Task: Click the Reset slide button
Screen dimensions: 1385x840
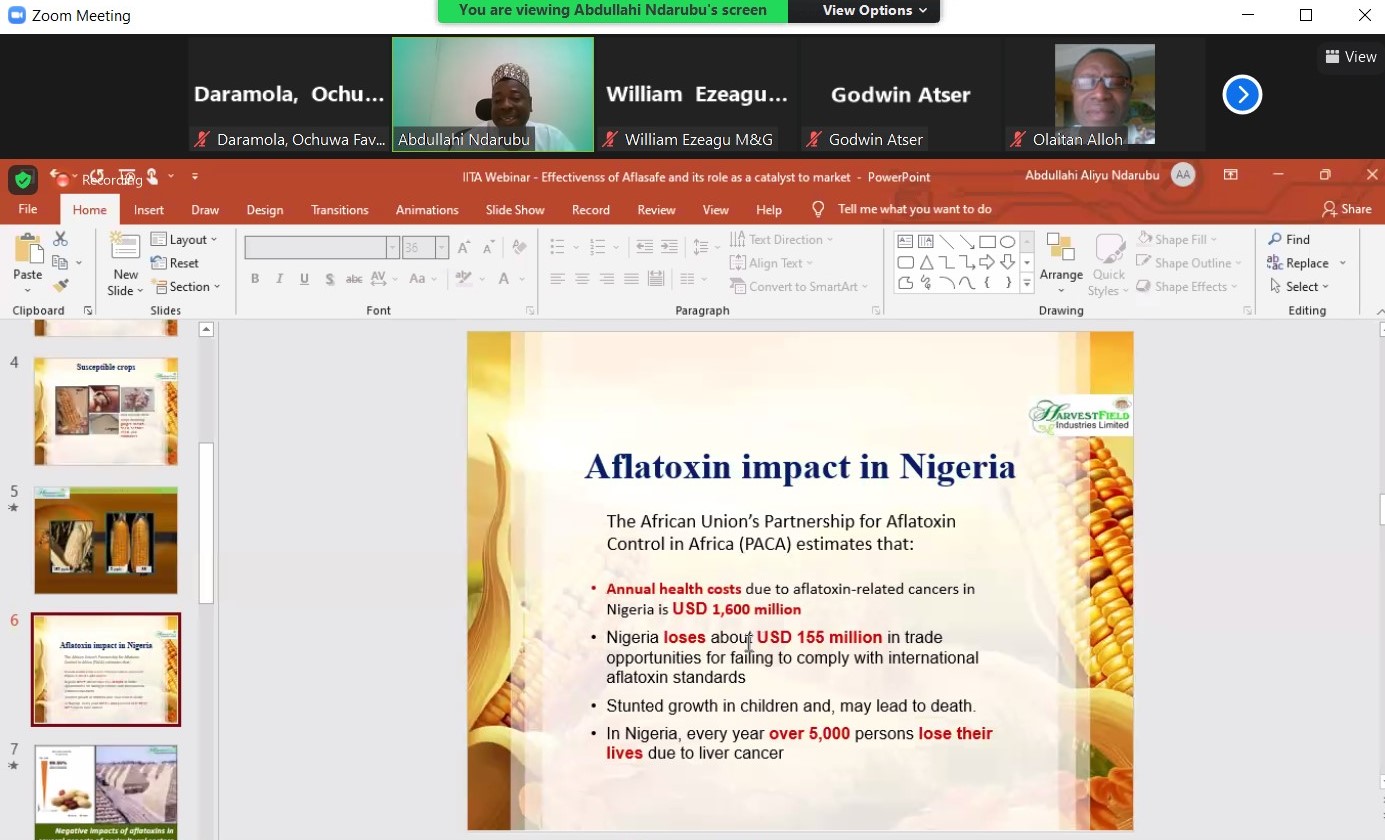Action: [176, 263]
